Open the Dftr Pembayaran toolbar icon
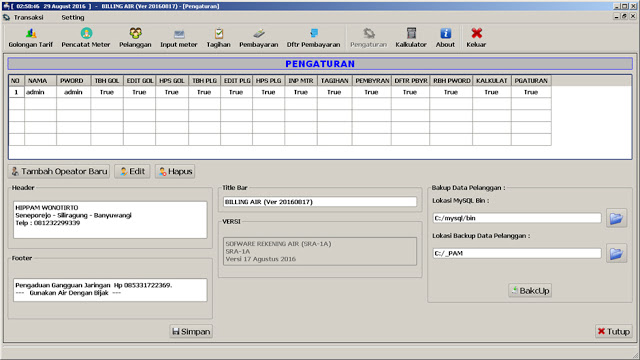Viewport: 640px width, 360px height. coord(313,38)
